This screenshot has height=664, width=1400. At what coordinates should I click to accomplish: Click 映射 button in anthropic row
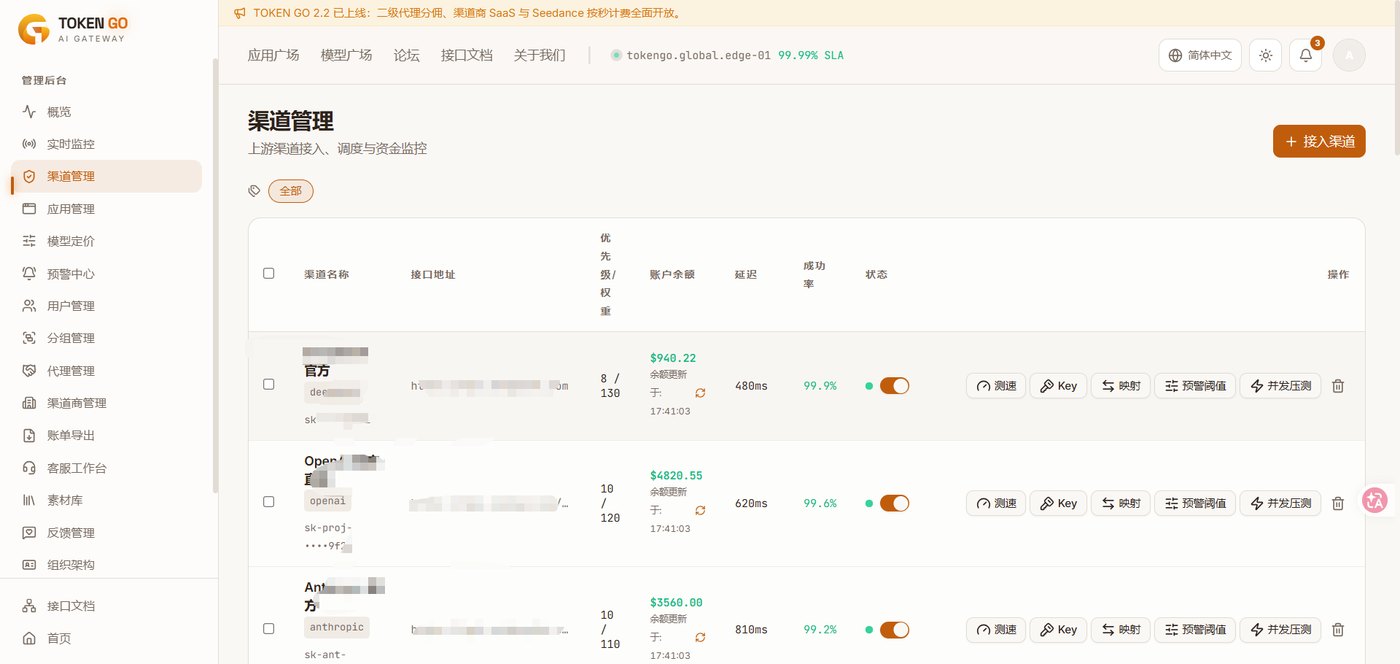1120,630
